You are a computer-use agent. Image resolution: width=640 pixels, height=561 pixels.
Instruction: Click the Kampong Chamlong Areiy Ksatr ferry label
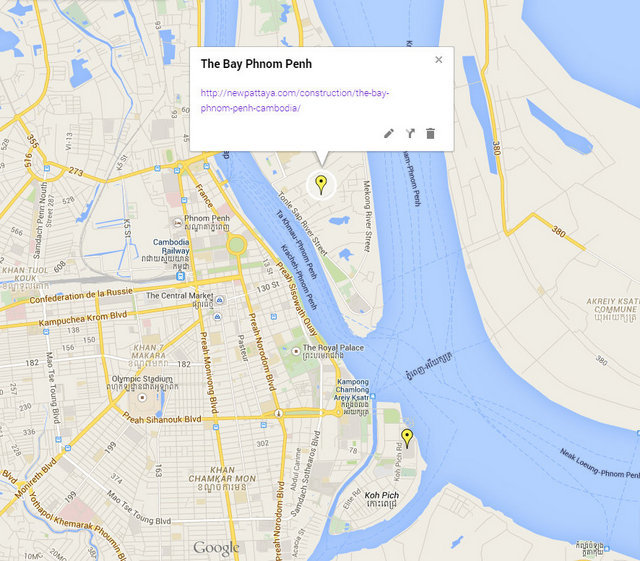pos(352,390)
